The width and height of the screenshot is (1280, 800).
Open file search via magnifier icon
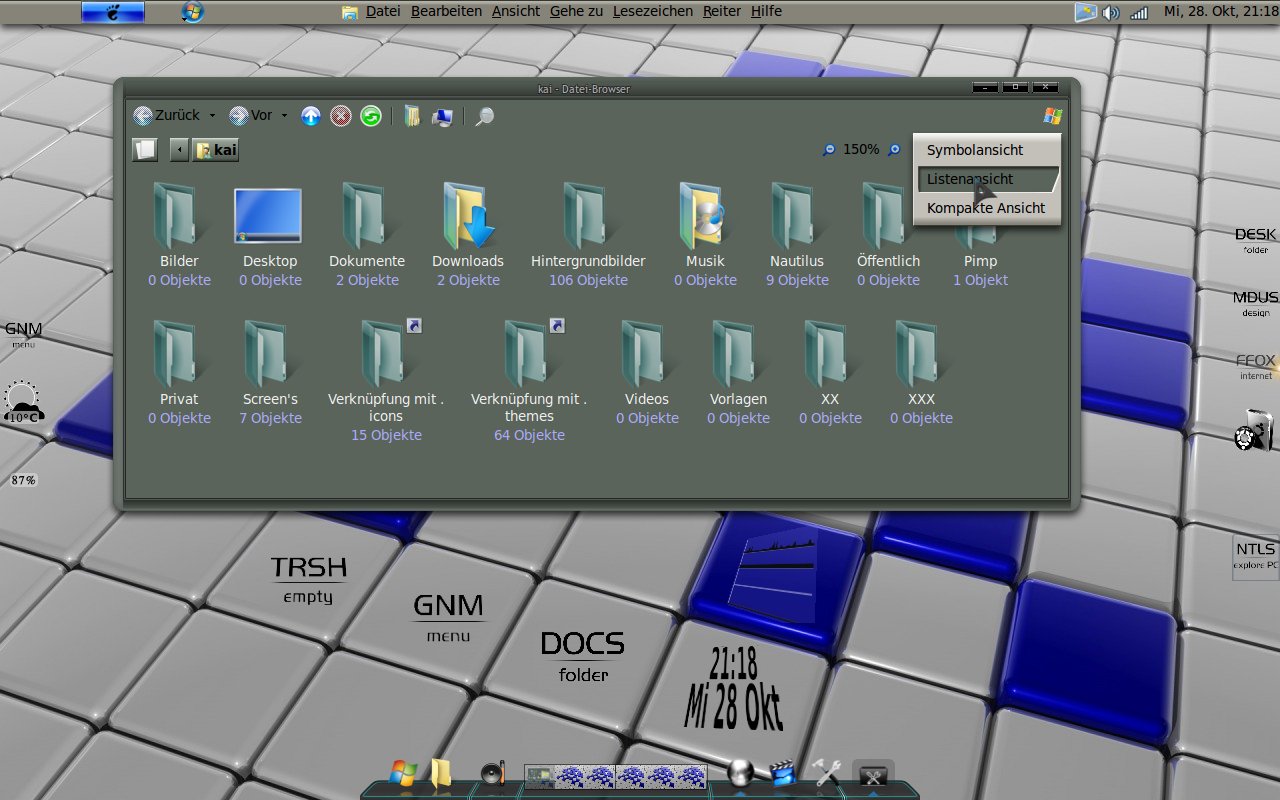tap(484, 117)
